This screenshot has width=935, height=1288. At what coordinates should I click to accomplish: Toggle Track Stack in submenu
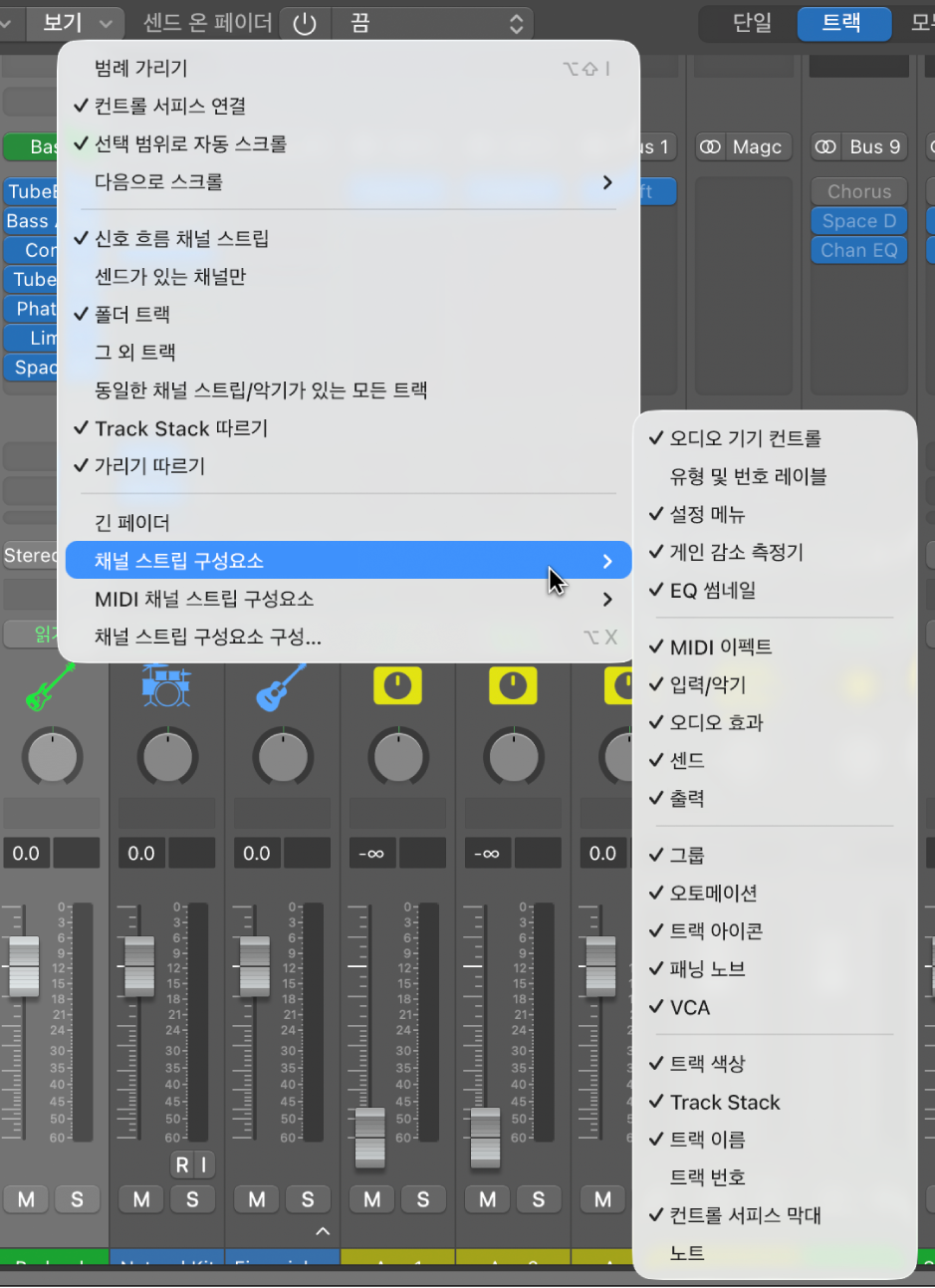[x=775, y=1102]
